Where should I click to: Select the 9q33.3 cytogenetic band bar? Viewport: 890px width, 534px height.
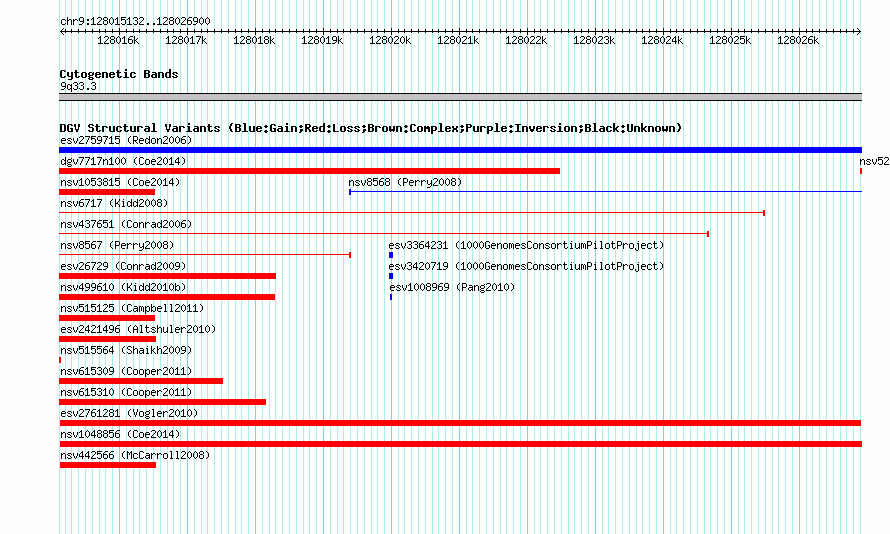click(x=460, y=97)
